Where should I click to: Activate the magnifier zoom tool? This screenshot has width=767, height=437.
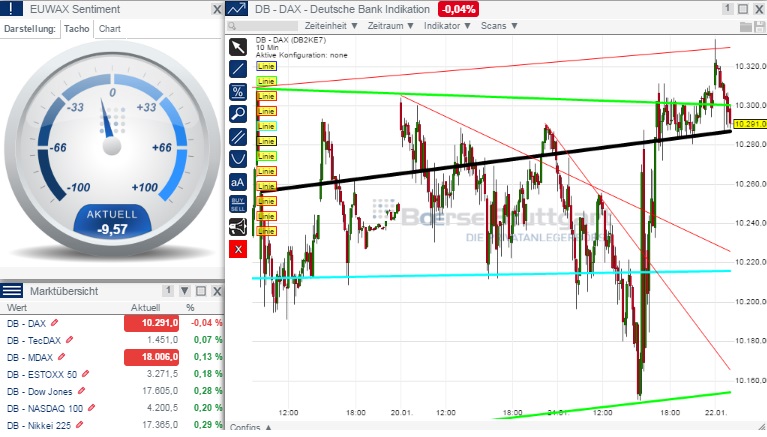[x=238, y=114]
